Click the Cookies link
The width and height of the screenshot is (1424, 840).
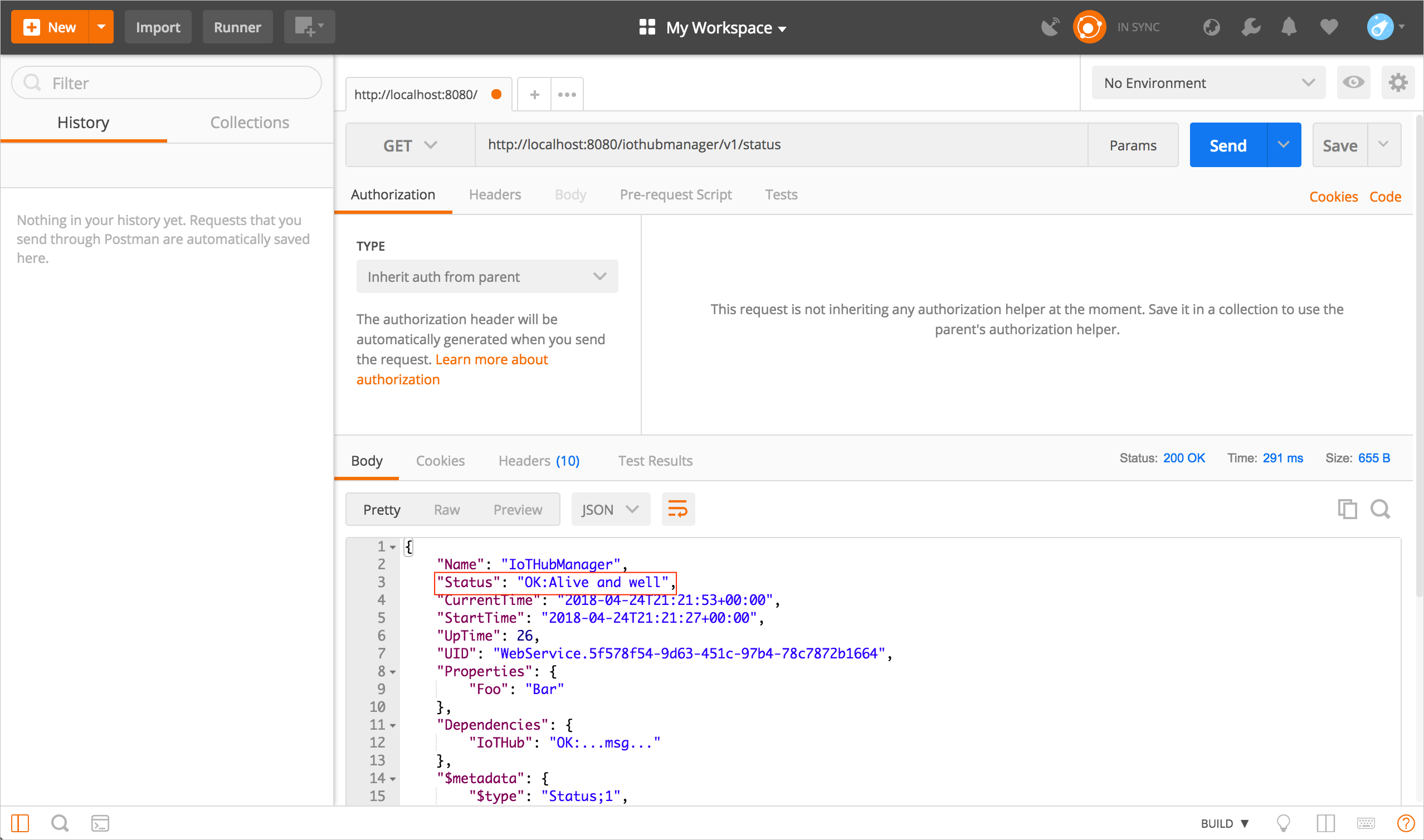coord(1333,197)
